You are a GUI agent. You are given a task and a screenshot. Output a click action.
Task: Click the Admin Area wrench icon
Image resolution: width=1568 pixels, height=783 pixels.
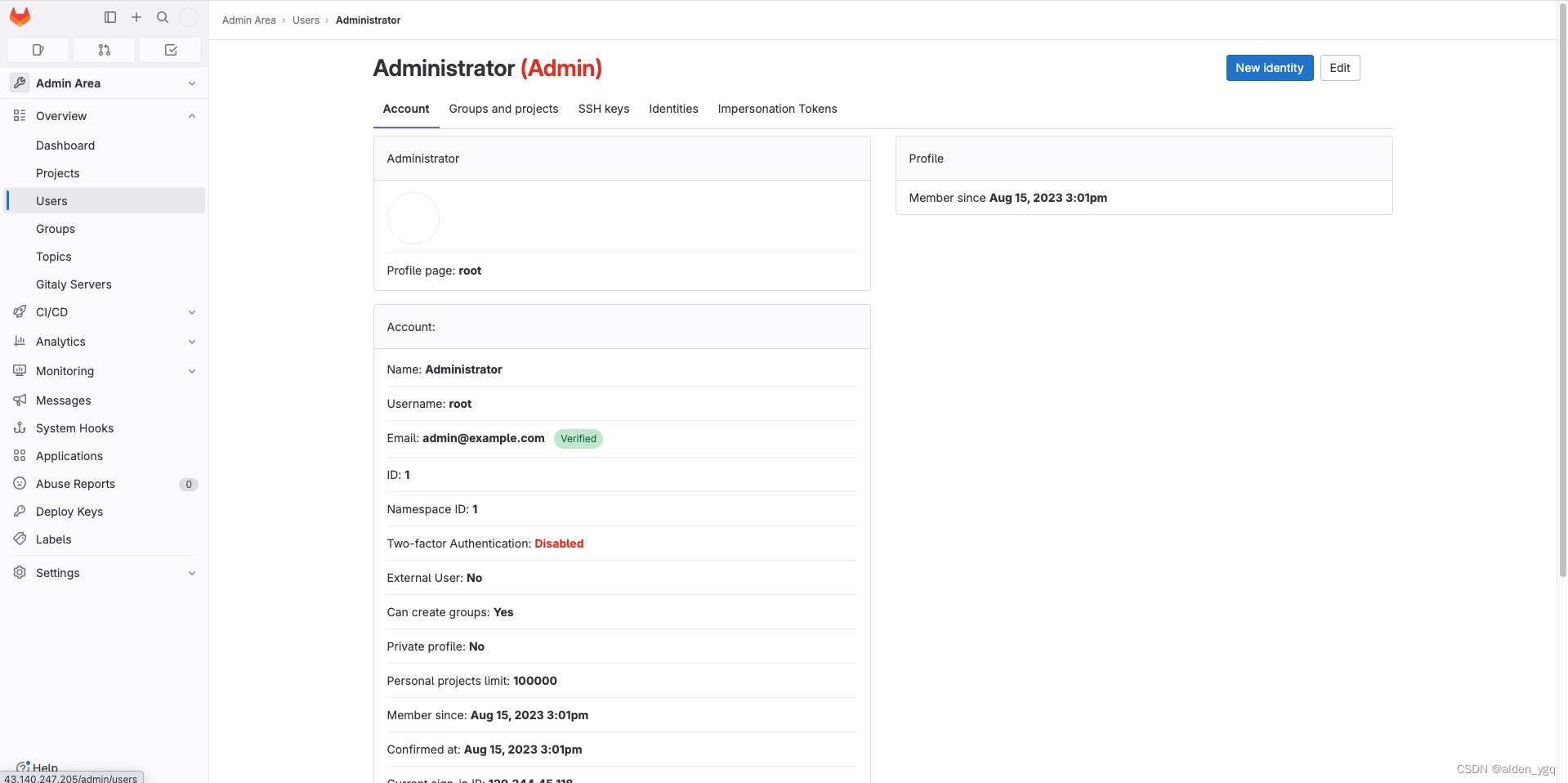[x=19, y=83]
